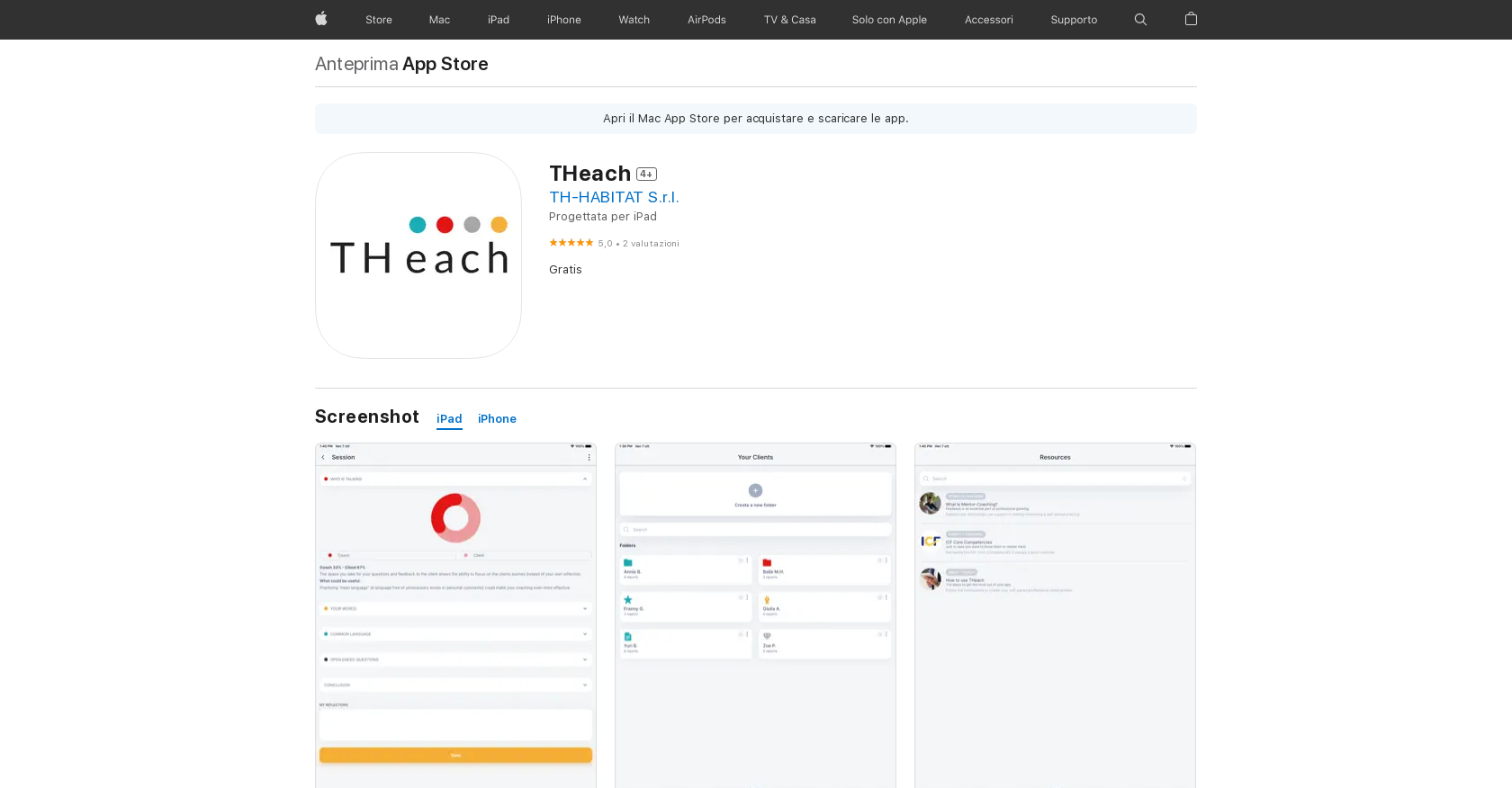
Task: Switch to the iPhone screenshot tab
Action: coord(497,419)
